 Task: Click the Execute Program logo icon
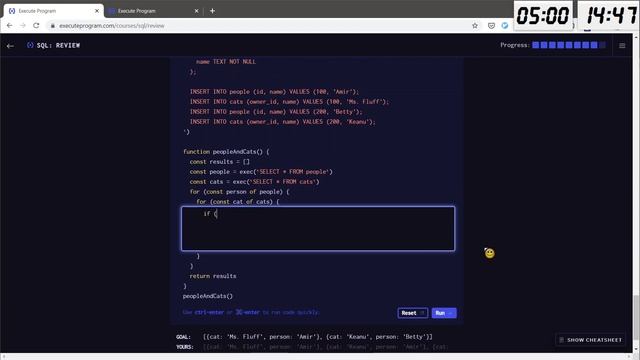(x=30, y=45)
